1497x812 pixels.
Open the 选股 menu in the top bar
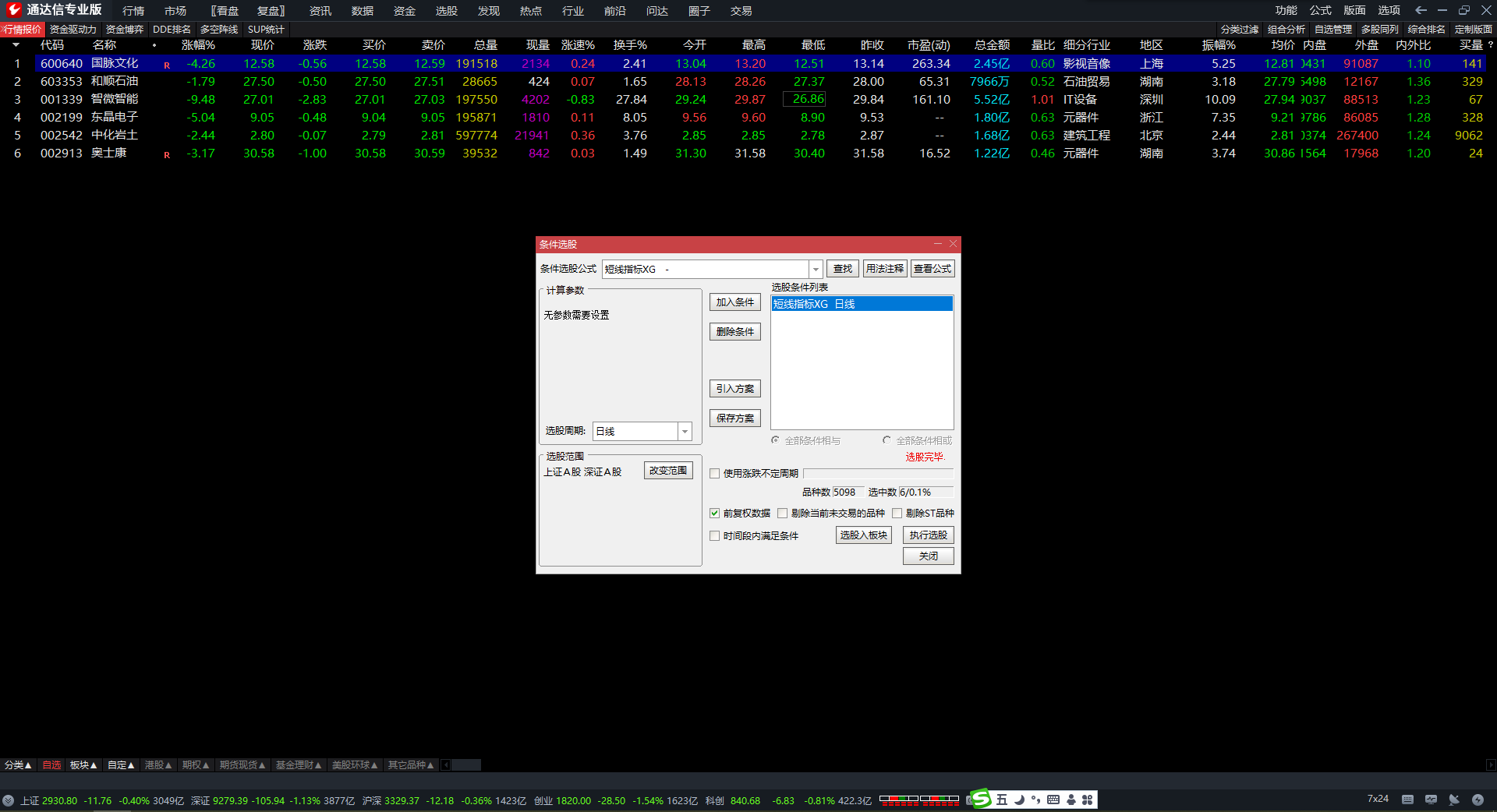[x=447, y=11]
